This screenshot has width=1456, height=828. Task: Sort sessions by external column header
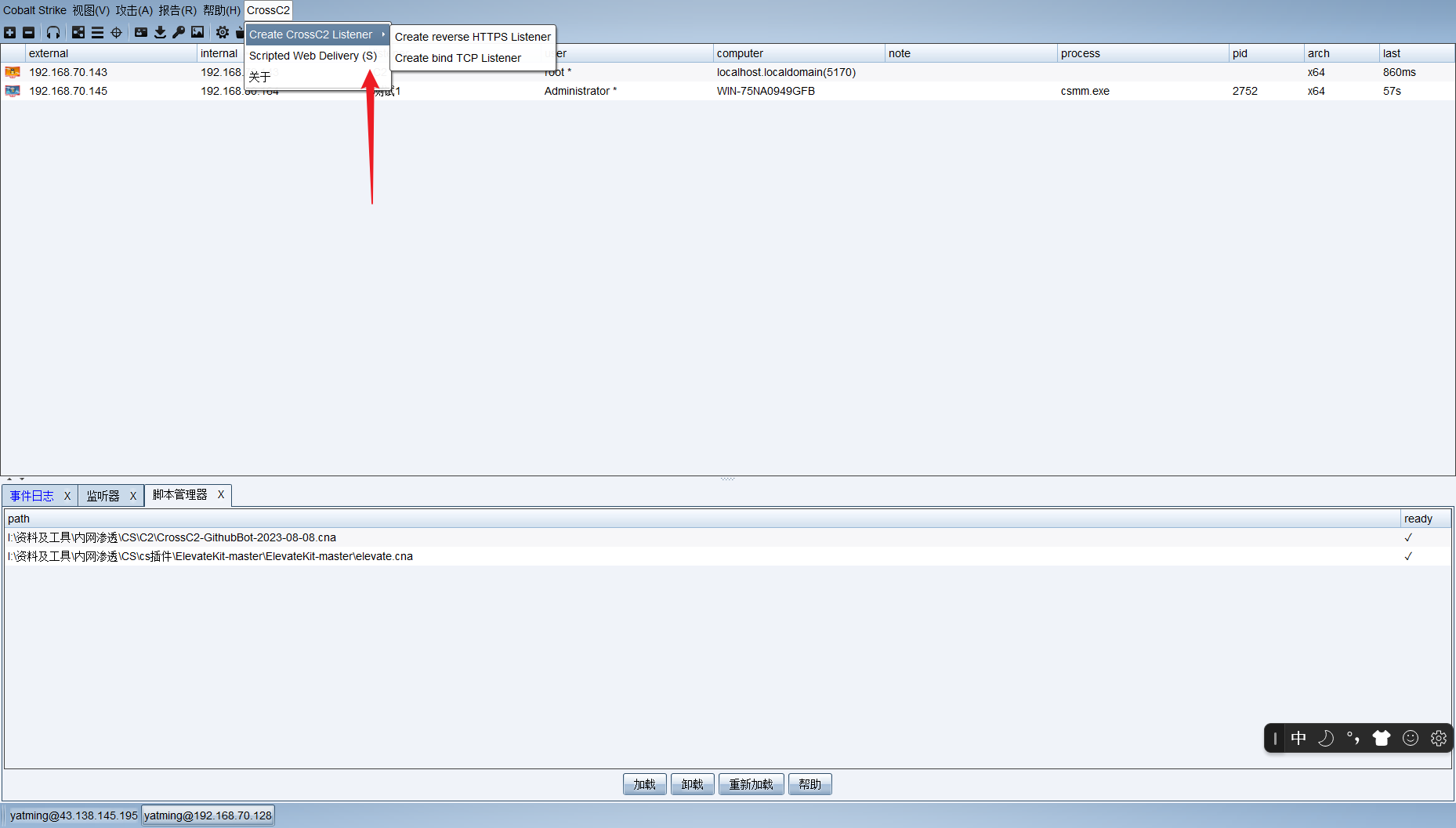click(111, 53)
